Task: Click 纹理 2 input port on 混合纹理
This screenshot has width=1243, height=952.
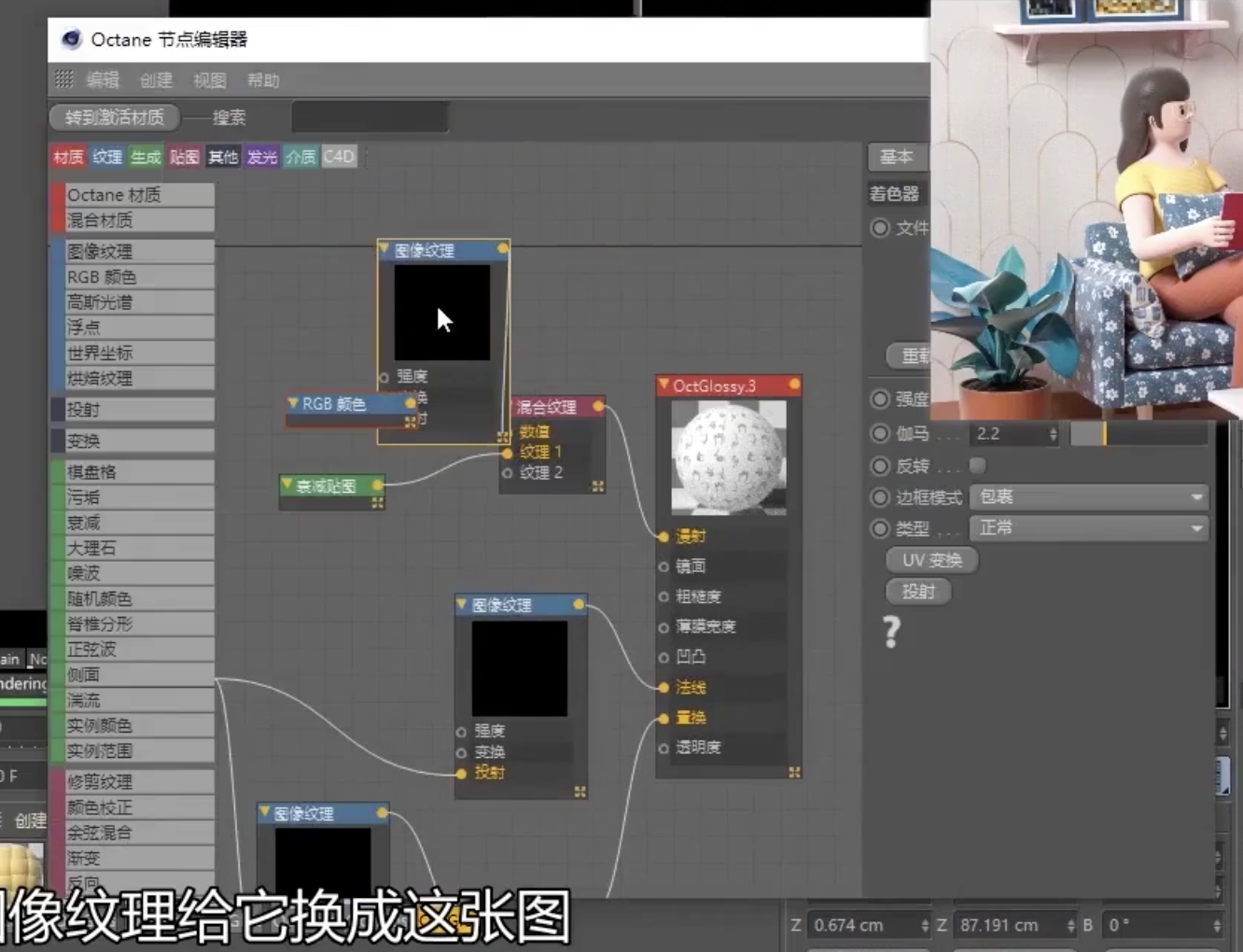Action: coord(508,473)
